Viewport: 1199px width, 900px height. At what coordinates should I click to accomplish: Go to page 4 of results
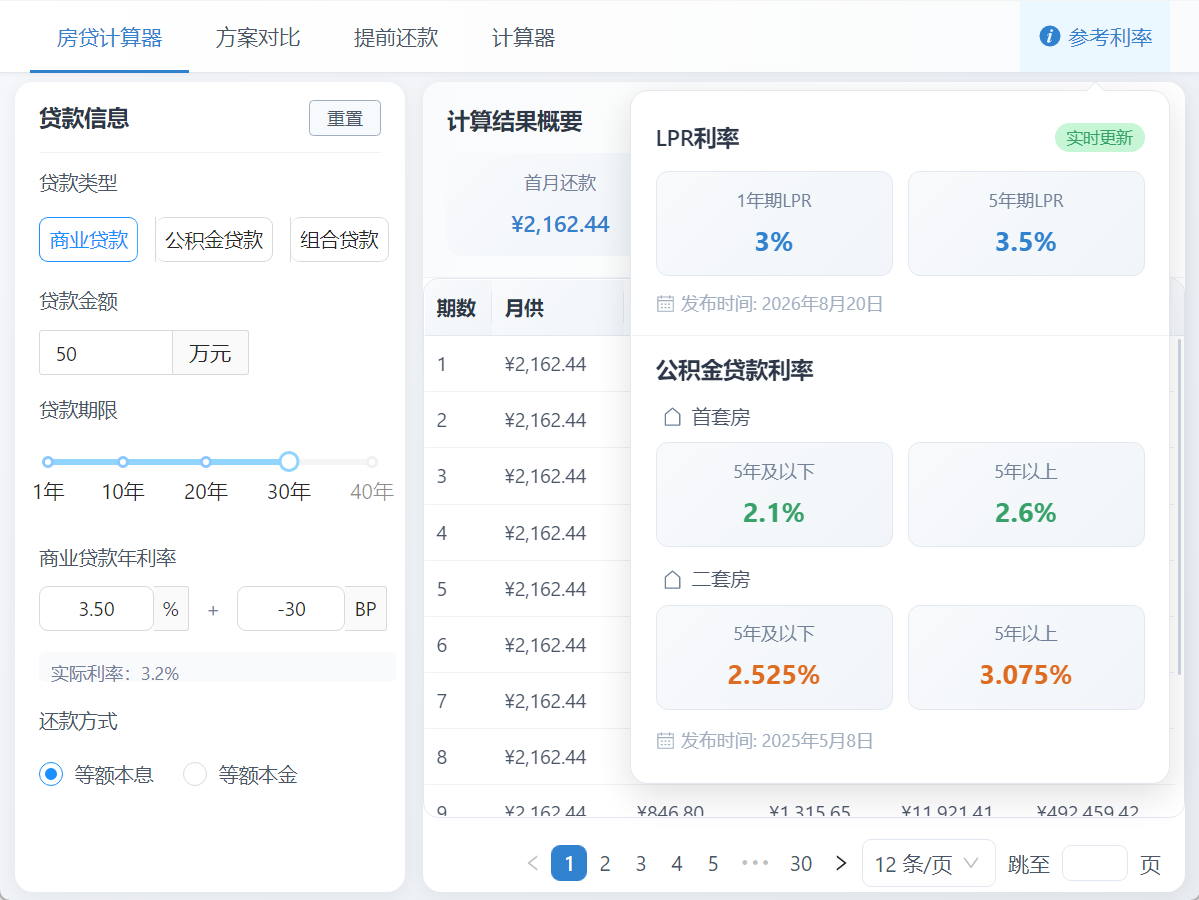677,863
